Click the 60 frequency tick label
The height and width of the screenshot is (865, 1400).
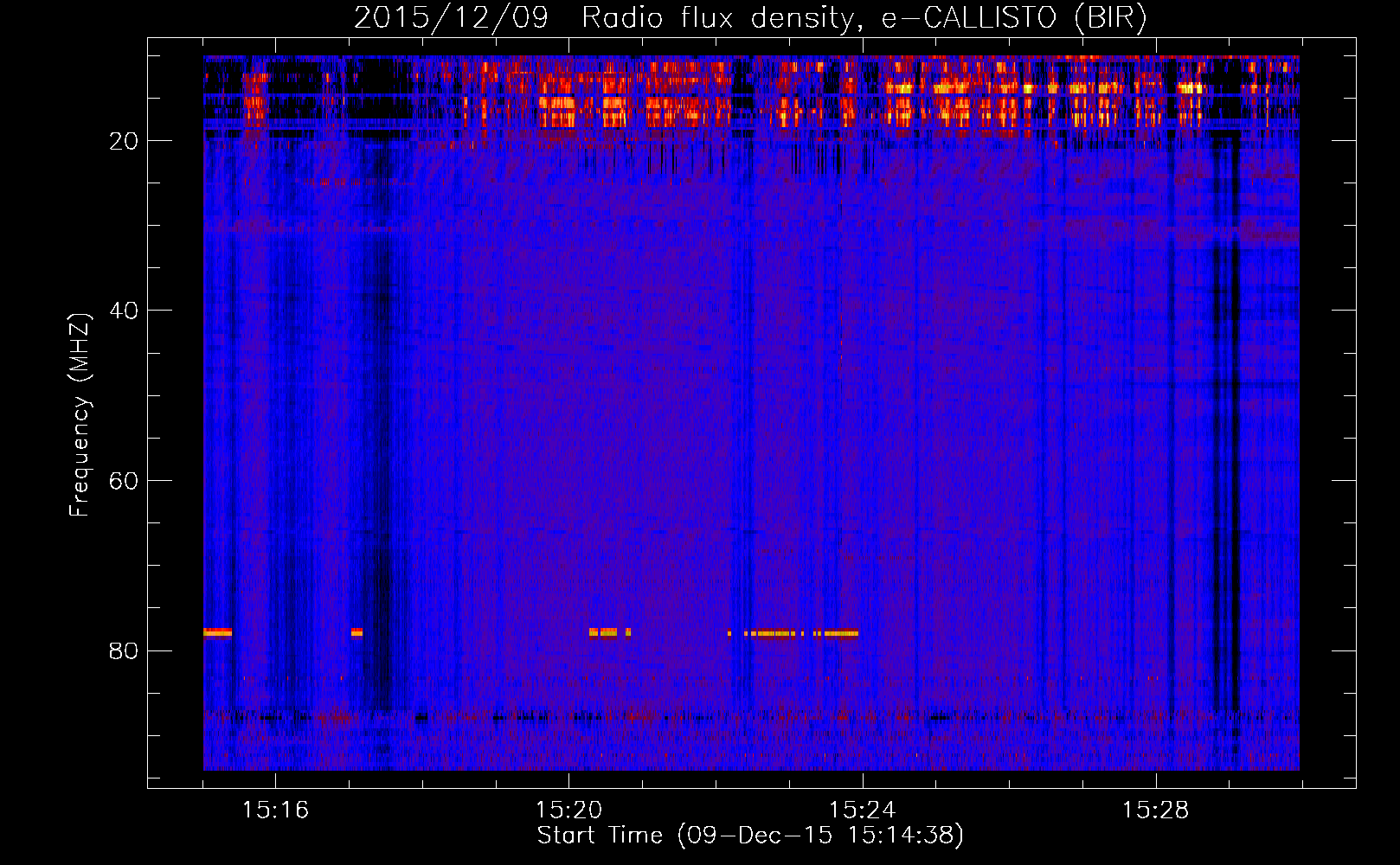click(x=125, y=481)
